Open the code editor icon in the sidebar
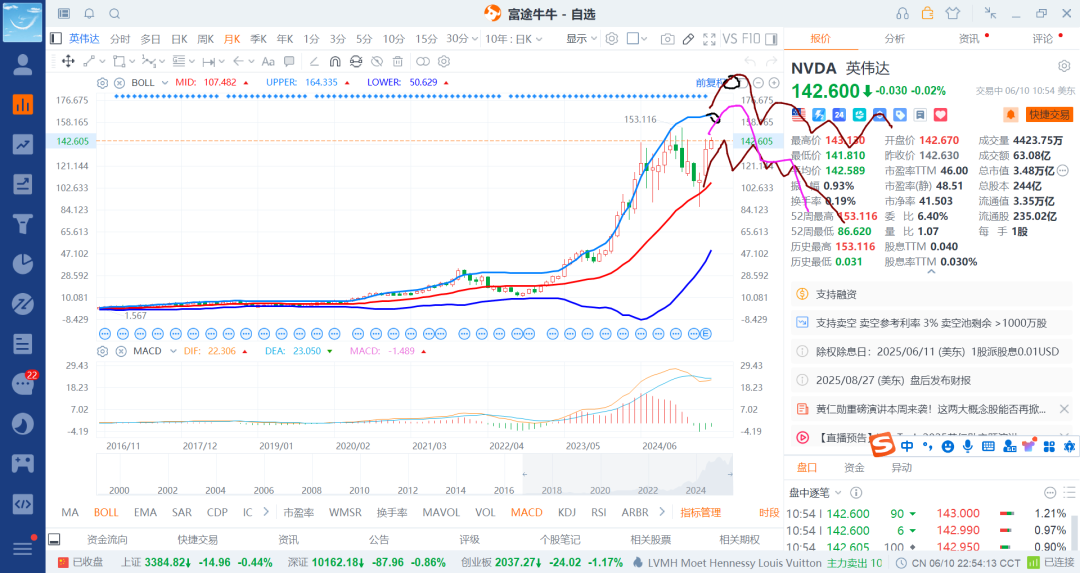 coord(23,503)
